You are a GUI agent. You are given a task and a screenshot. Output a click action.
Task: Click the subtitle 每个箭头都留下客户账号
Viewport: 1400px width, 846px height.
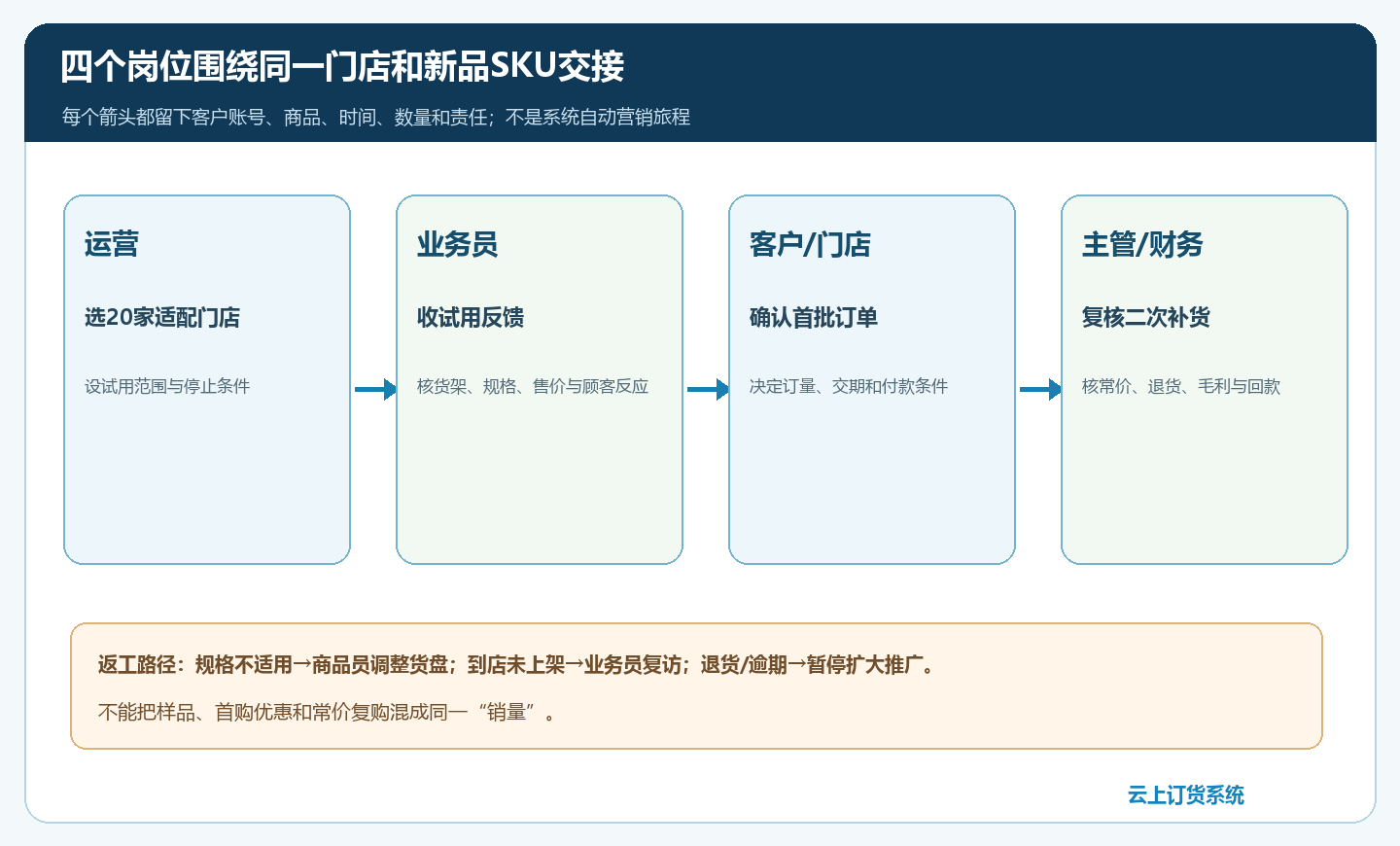click(376, 117)
